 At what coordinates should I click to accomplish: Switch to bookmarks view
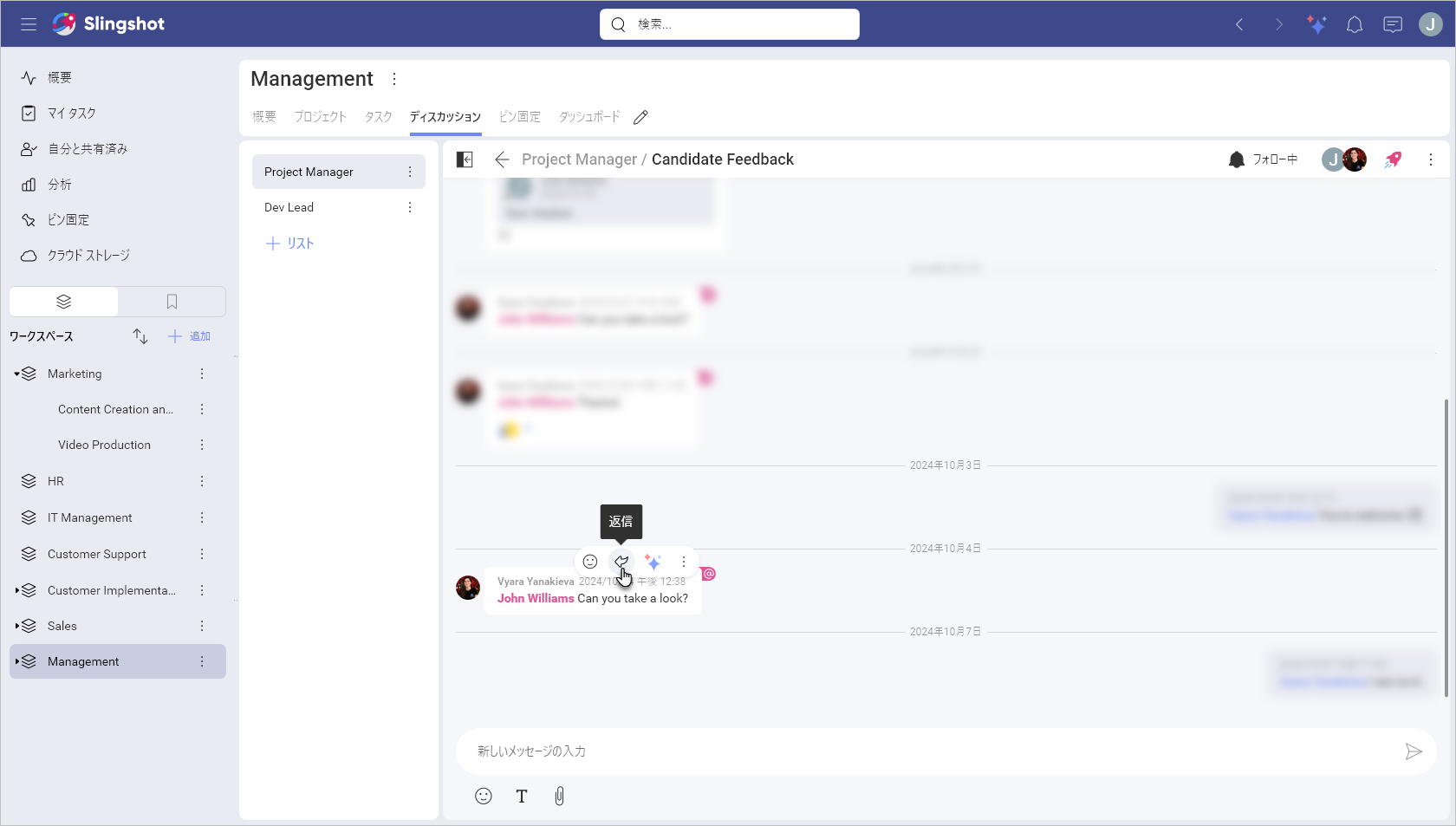172,302
